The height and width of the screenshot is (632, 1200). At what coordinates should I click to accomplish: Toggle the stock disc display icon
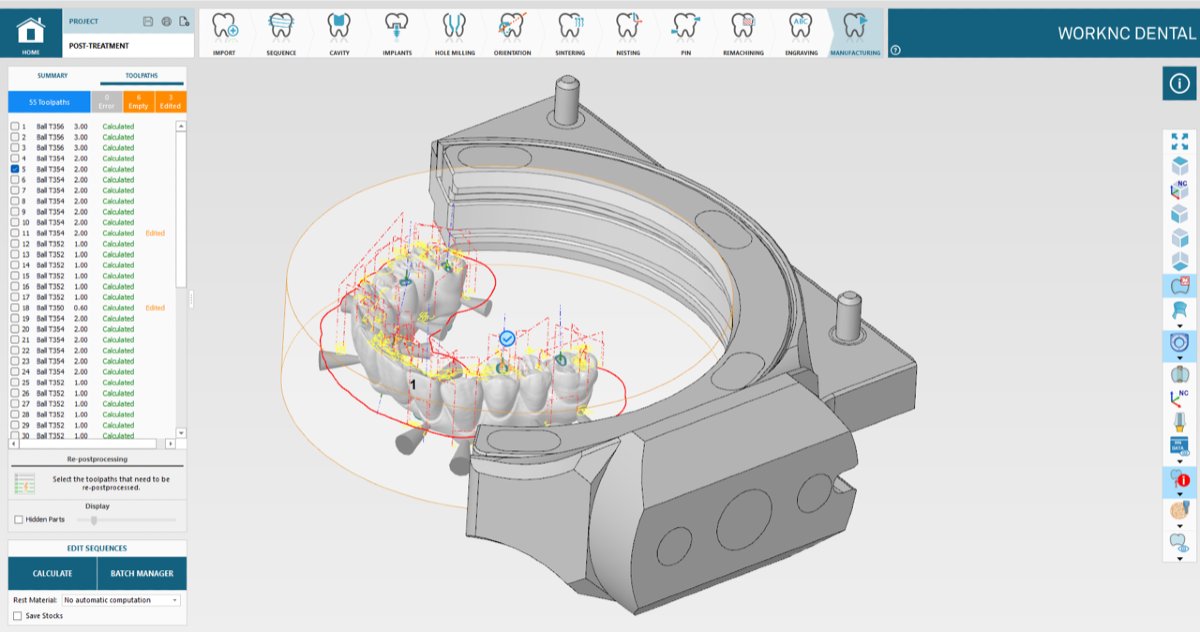1180,344
